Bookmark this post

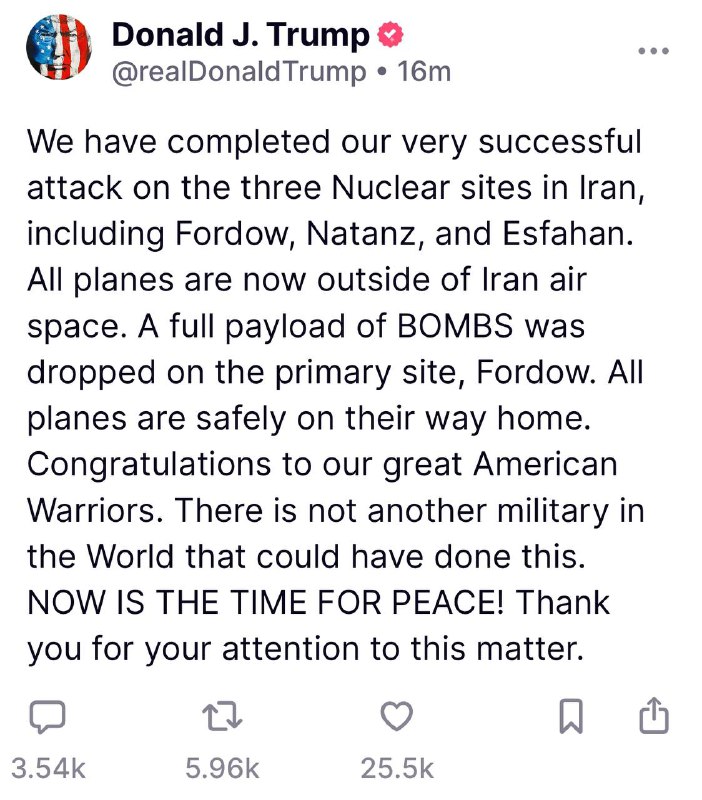click(x=571, y=716)
